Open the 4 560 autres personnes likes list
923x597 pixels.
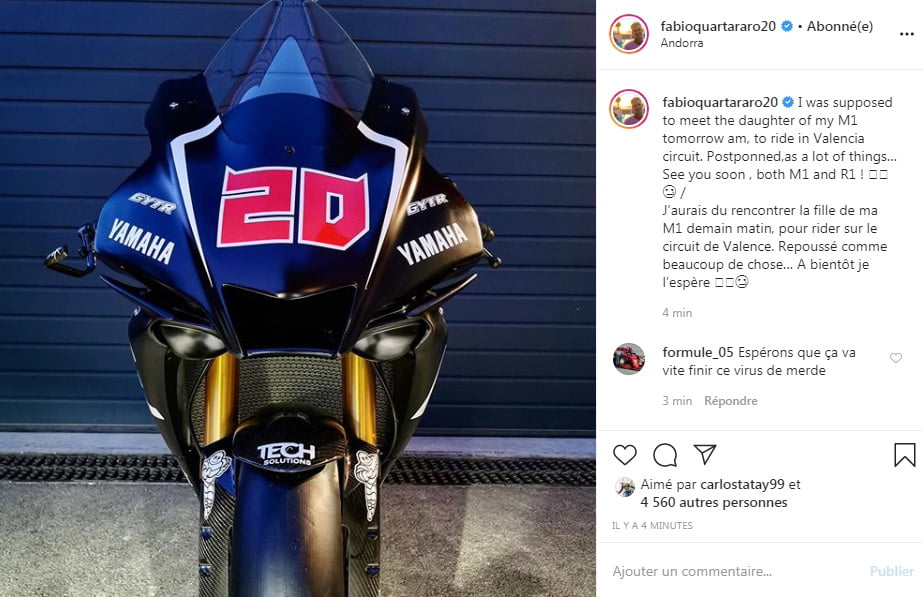click(x=713, y=502)
